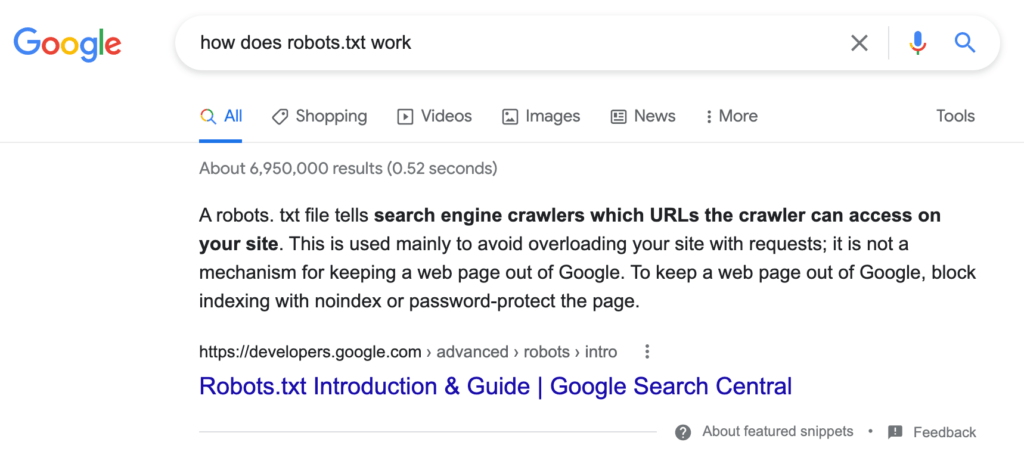Screen dimensions: 1024x467
Task: Clear the search box with the X icon
Action: pos(859,42)
